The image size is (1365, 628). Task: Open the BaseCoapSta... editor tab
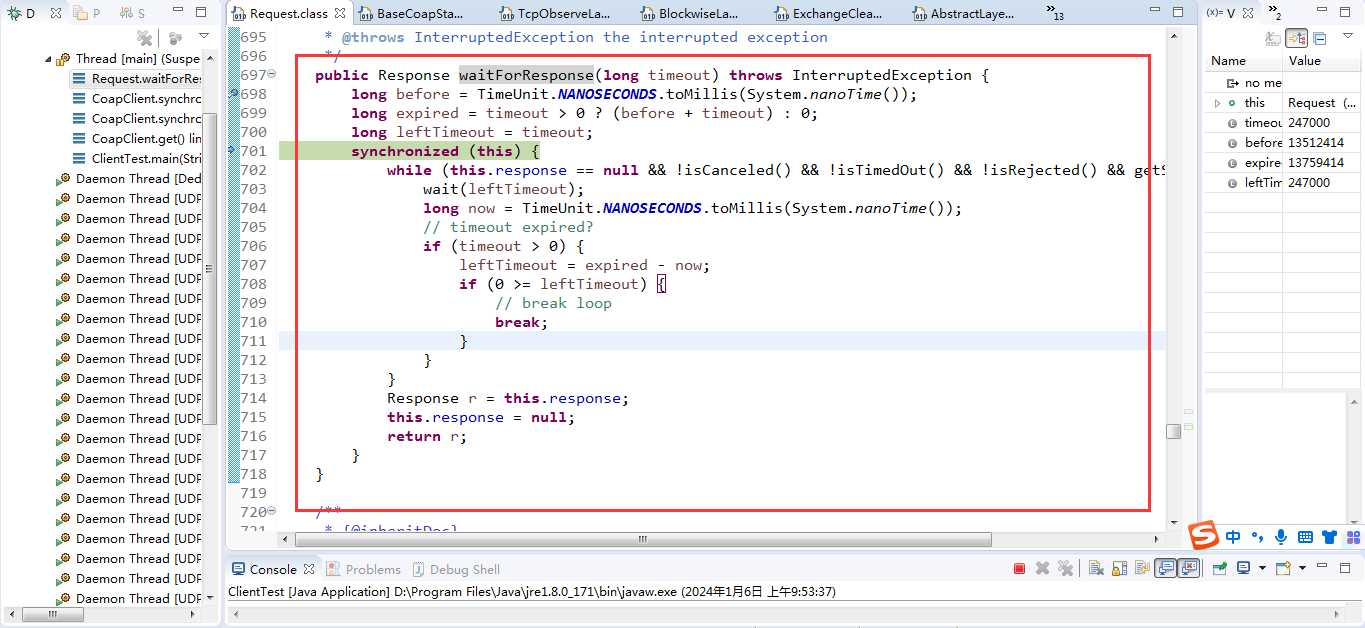[412, 14]
